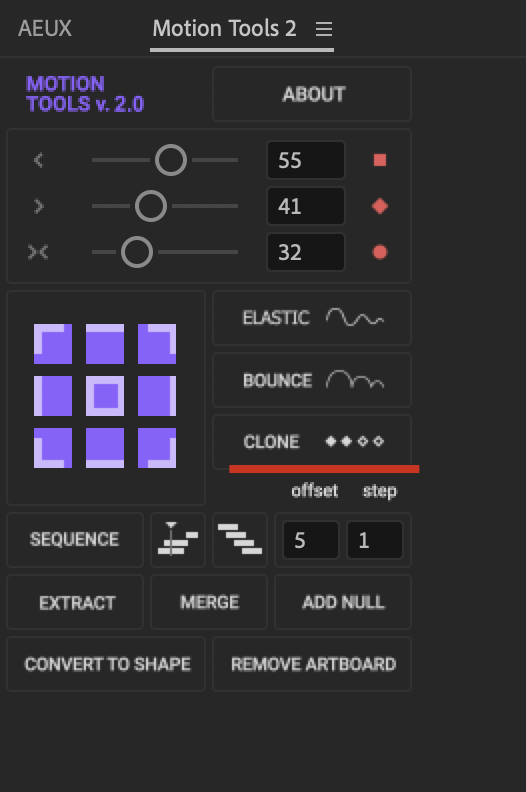This screenshot has width=526, height=792.
Task: Click the ease-out right arrow icon
Action: (38, 206)
